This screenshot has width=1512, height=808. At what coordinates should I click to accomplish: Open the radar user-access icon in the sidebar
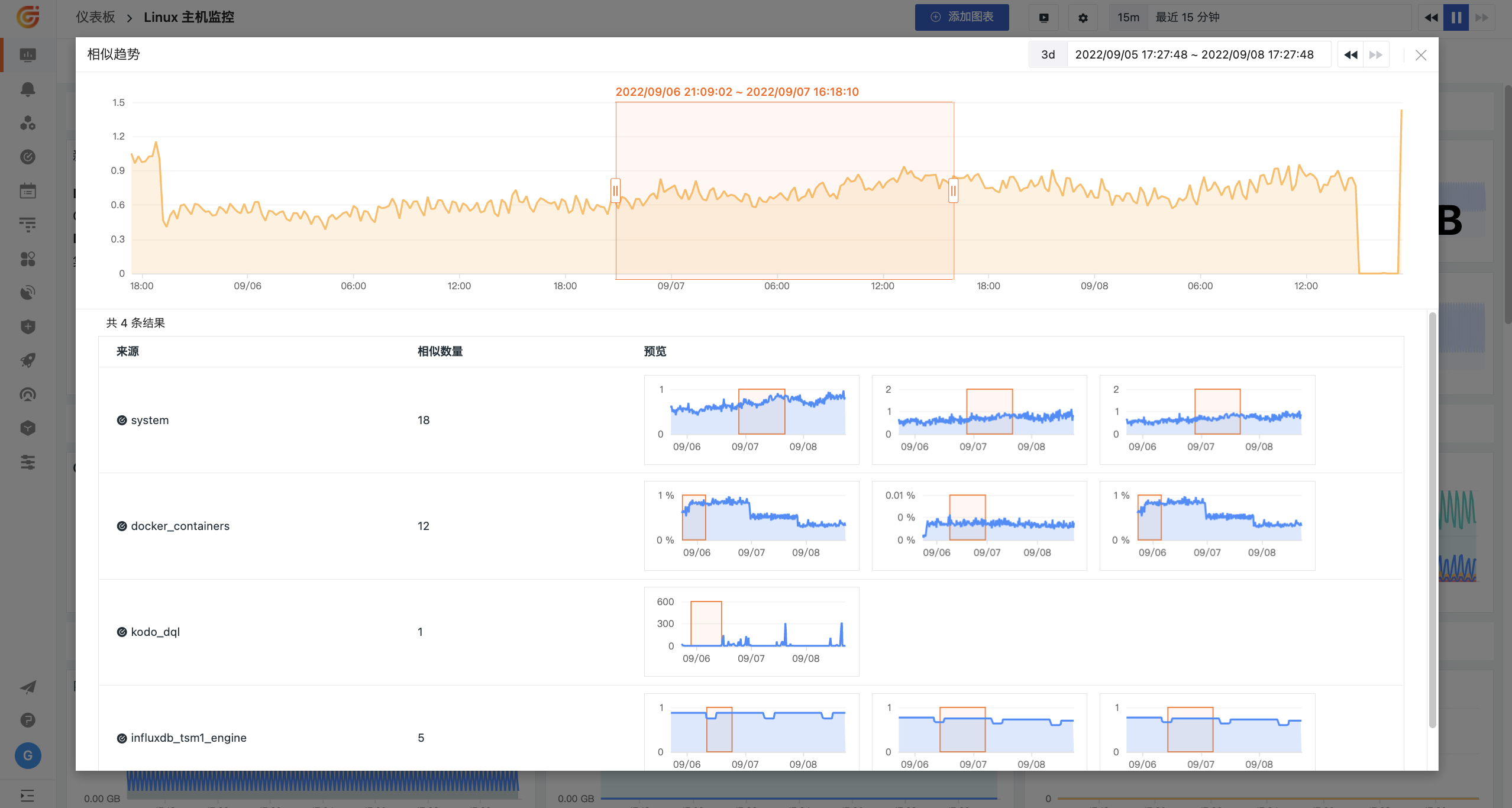point(28,293)
